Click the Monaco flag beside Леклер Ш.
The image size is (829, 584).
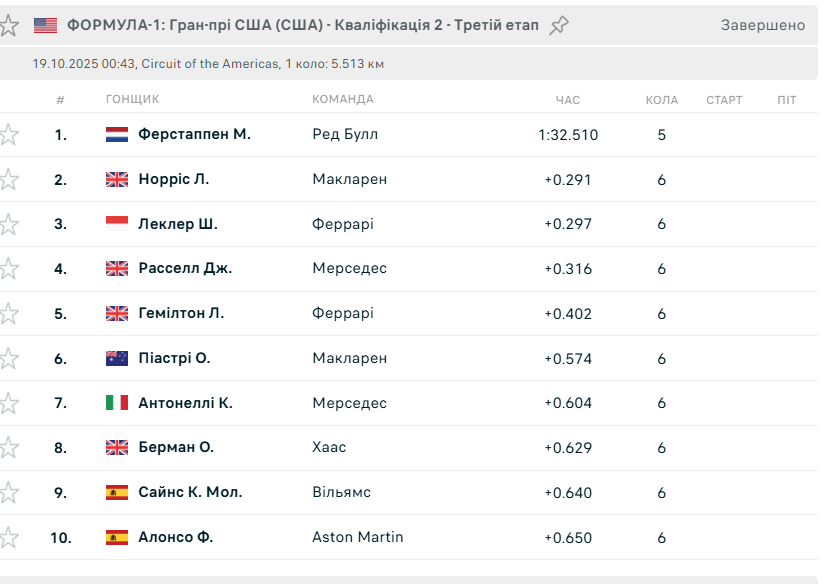(x=117, y=224)
